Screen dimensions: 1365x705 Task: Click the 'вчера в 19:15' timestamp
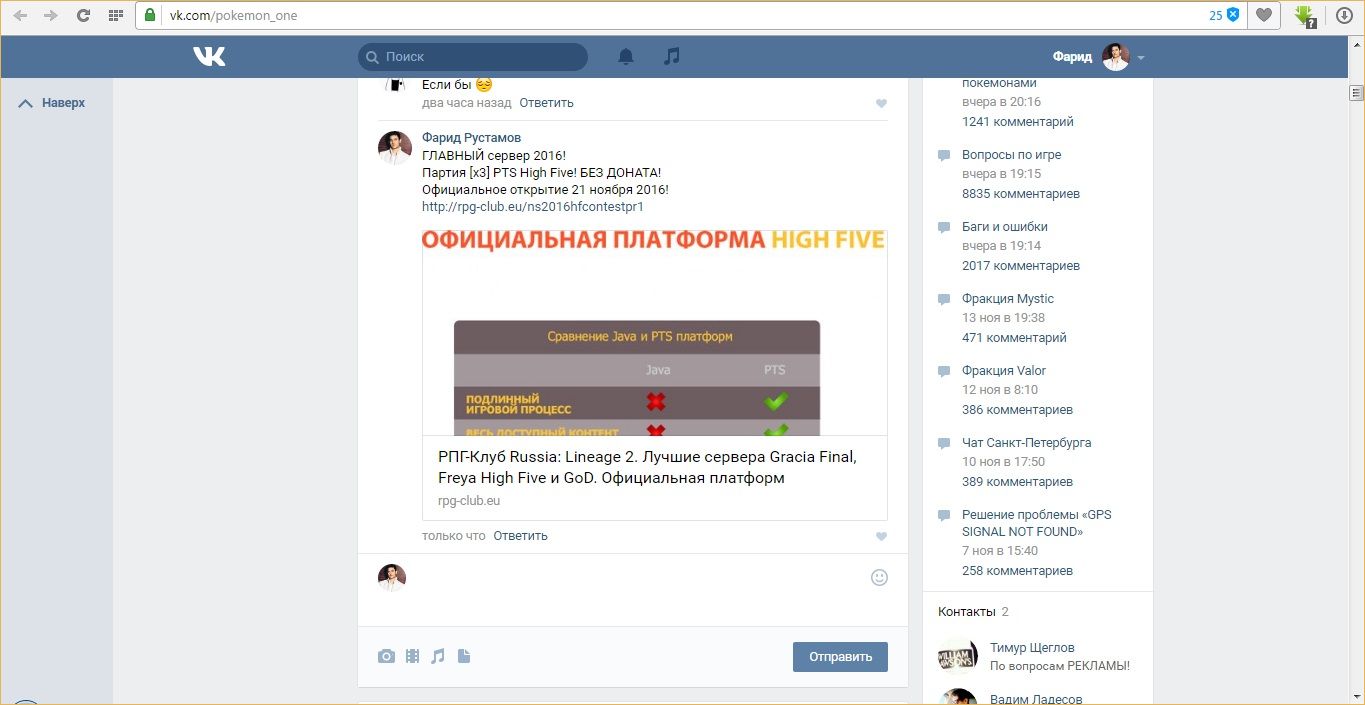click(x=1002, y=174)
